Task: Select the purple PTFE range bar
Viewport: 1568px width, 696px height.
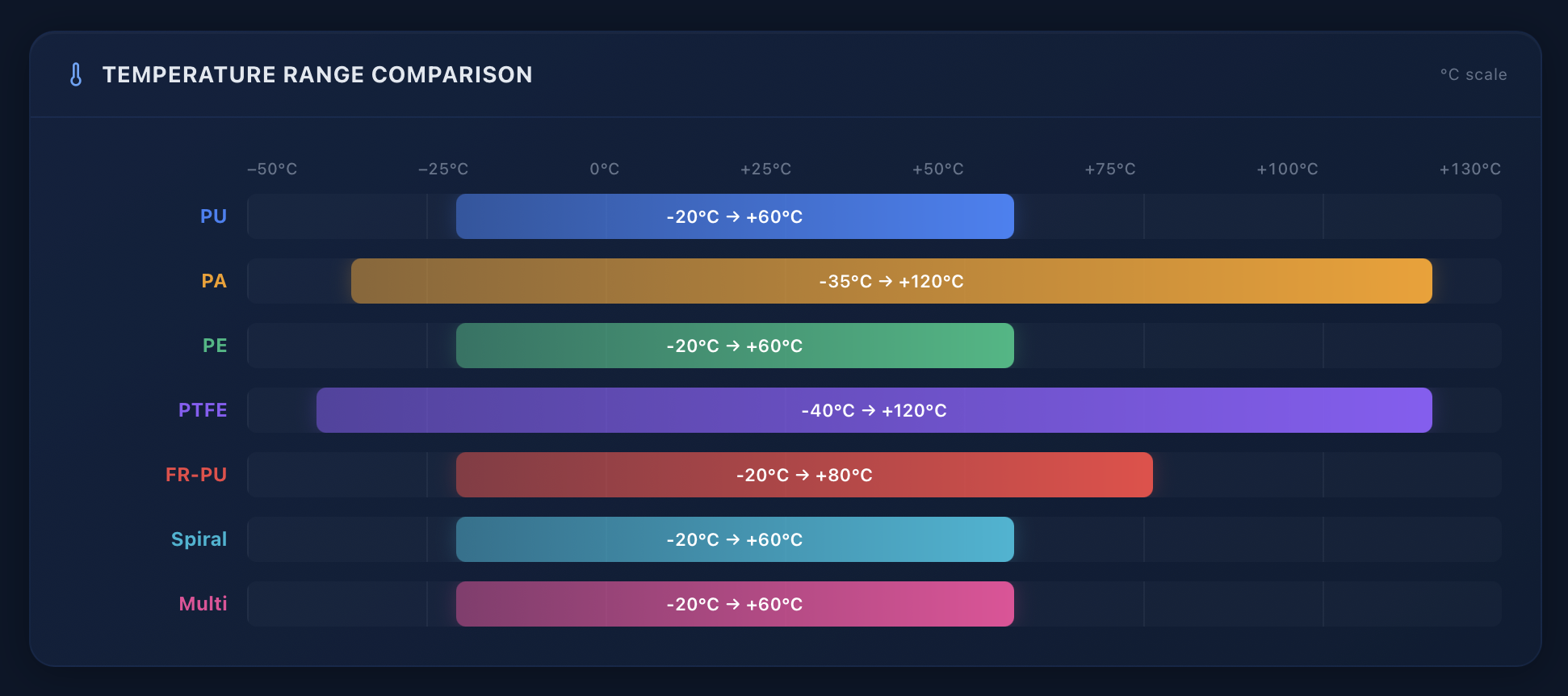Action: 874,410
